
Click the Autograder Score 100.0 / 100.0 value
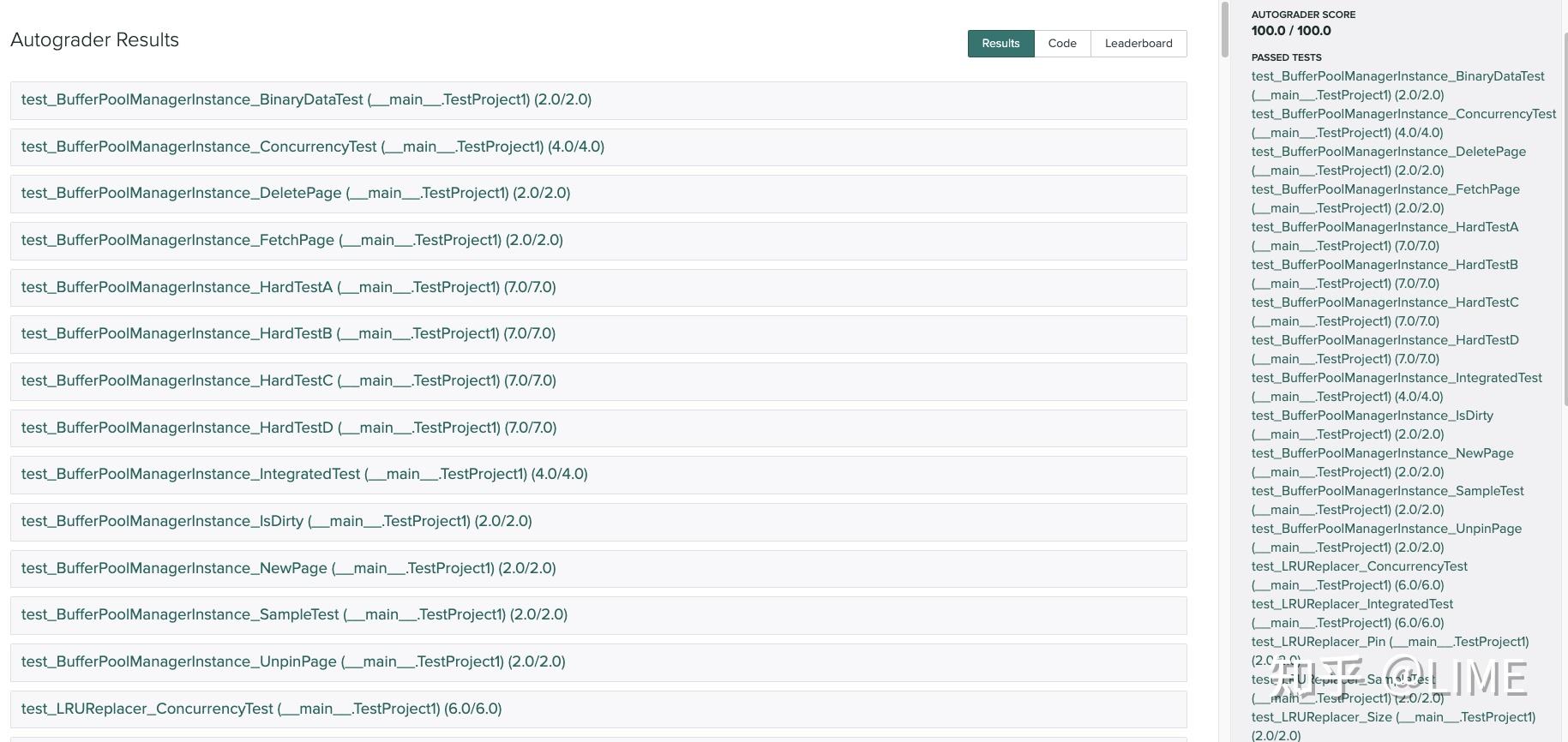pos(1291,31)
